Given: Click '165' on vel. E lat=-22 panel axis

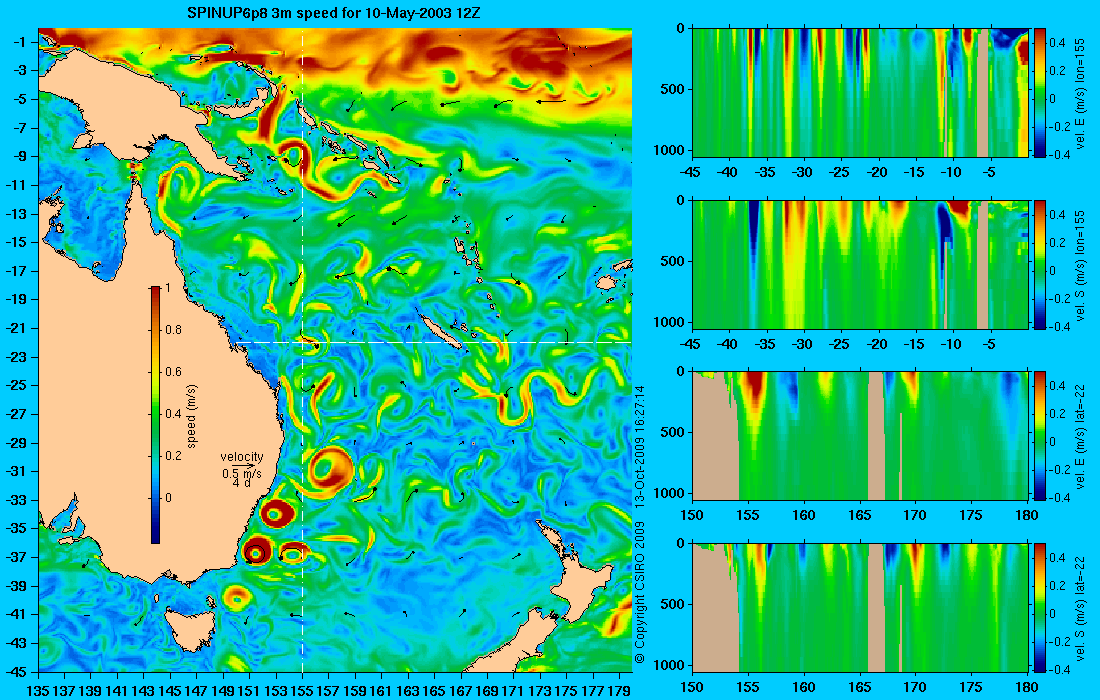Looking at the screenshot, I should click(860, 516).
